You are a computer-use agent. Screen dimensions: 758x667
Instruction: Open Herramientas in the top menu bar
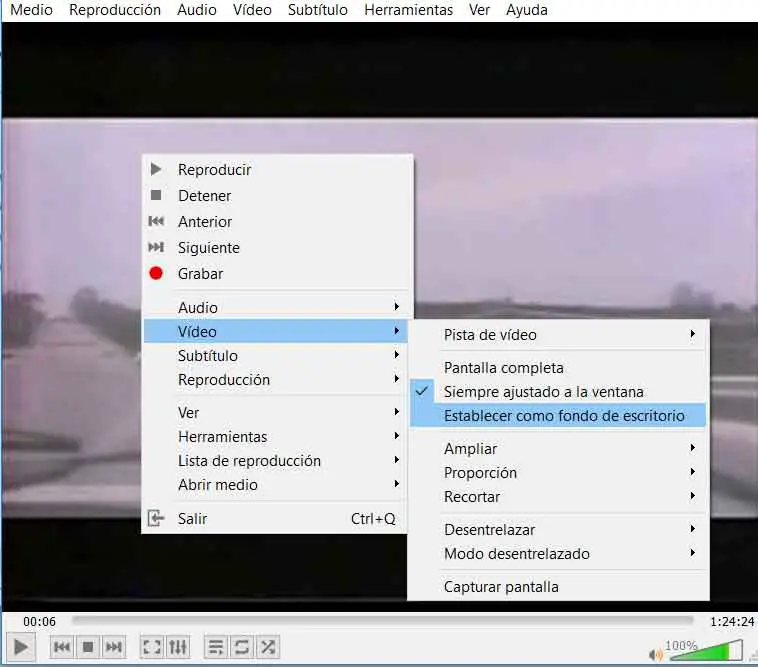tap(408, 10)
